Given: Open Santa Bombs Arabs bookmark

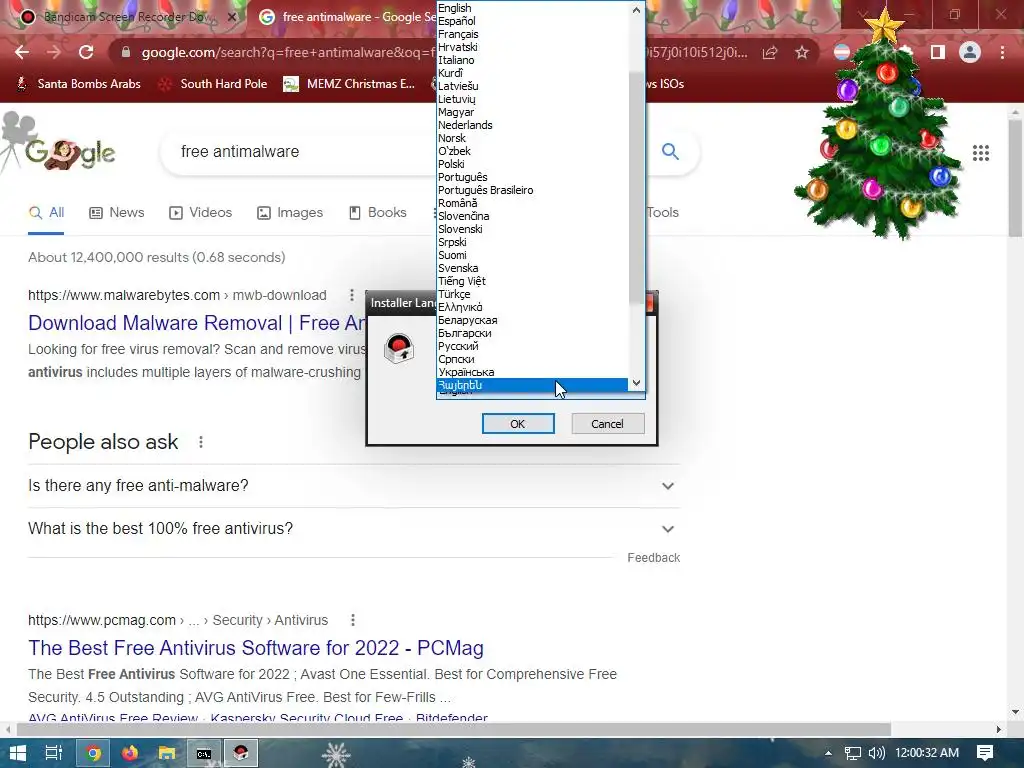Looking at the screenshot, I should click(78, 84).
